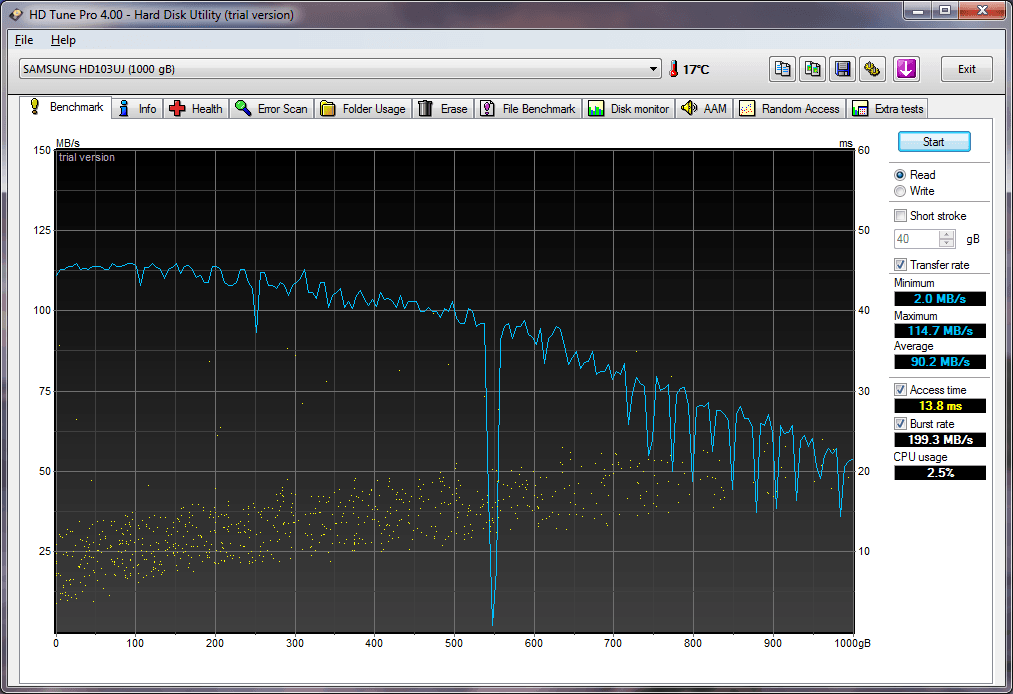The height and width of the screenshot is (694, 1013).
Task: Switch to the Error Scan tab
Action: coord(271,109)
